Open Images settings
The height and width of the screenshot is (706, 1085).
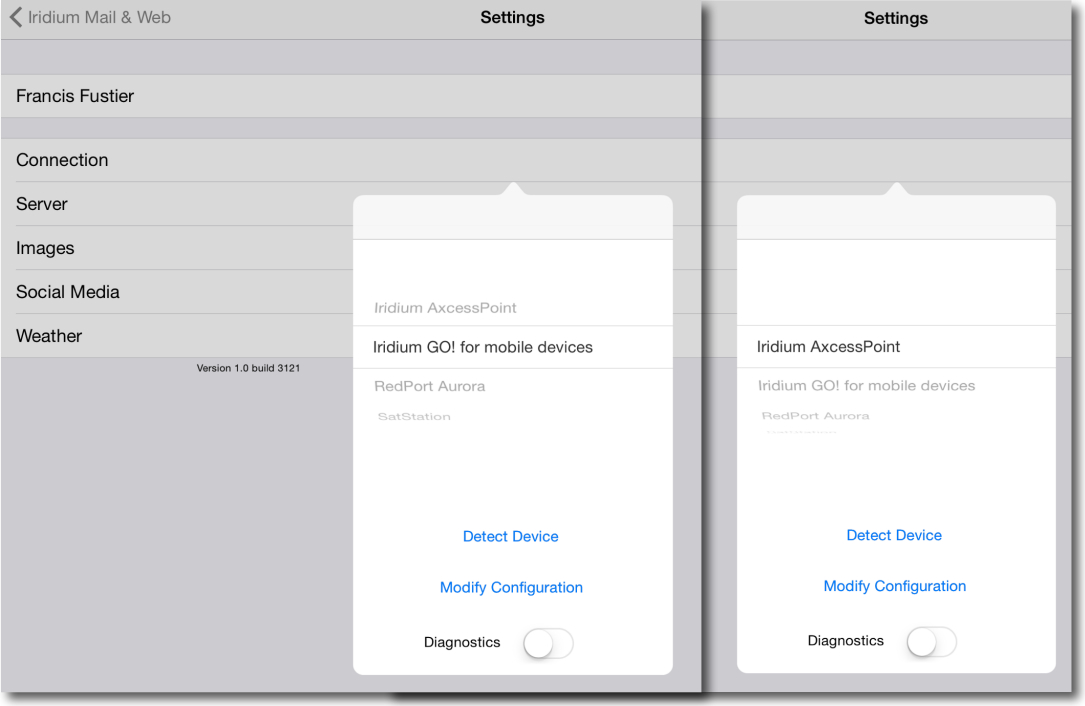coord(177,248)
